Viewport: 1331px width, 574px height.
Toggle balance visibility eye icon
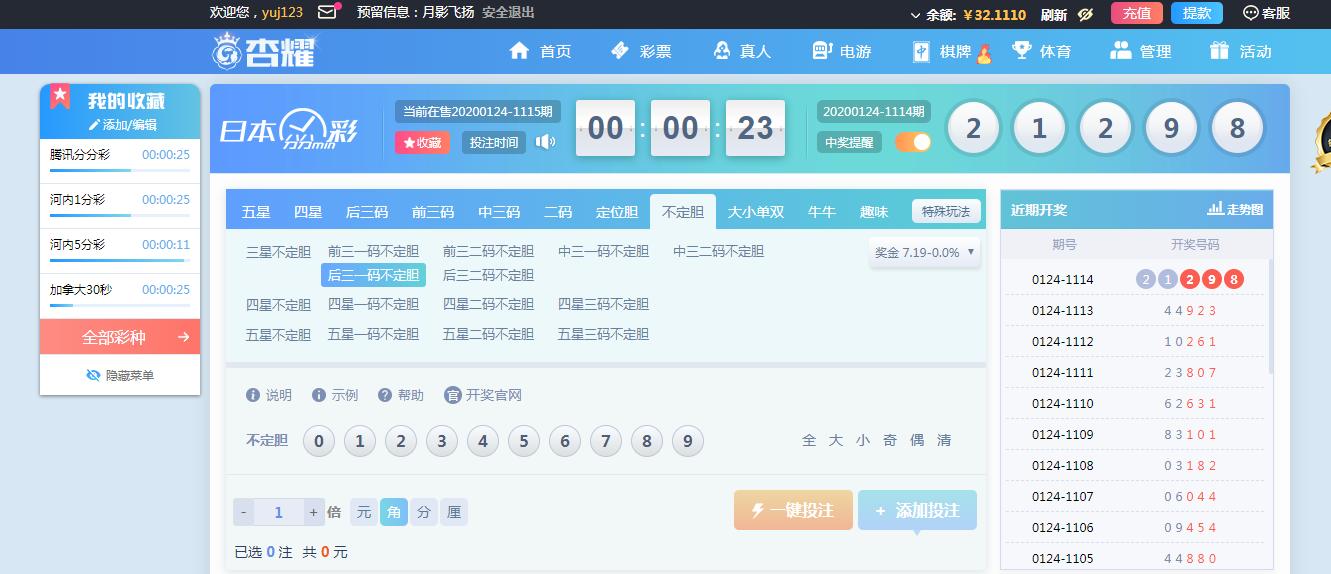pos(1085,14)
